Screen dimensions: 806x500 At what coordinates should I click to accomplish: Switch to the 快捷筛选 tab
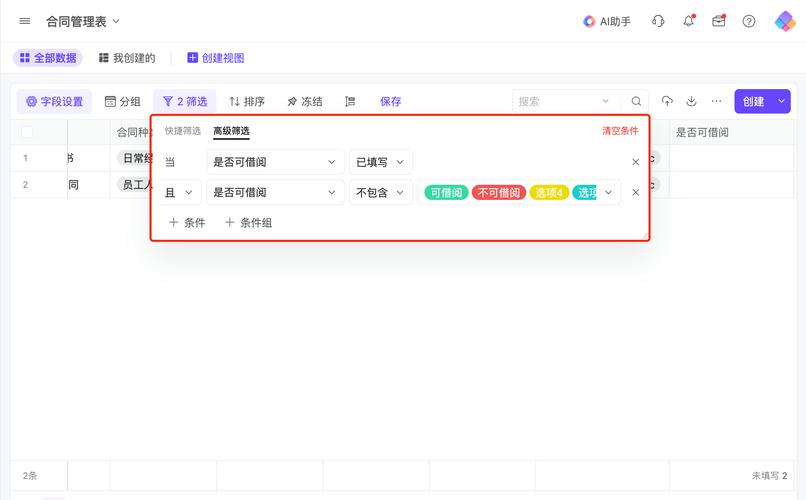click(x=182, y=131)
